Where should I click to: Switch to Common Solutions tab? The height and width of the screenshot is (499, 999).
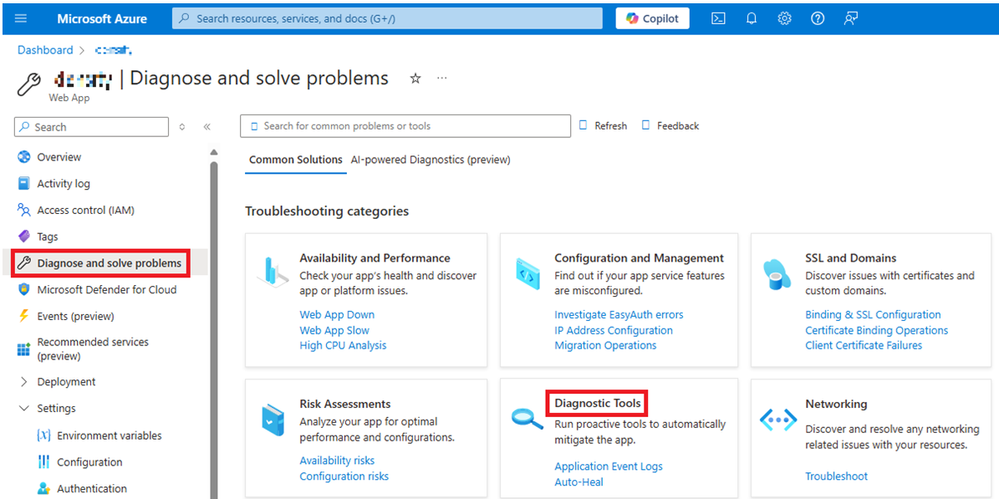pyautogui.click(x=296, y=160)
